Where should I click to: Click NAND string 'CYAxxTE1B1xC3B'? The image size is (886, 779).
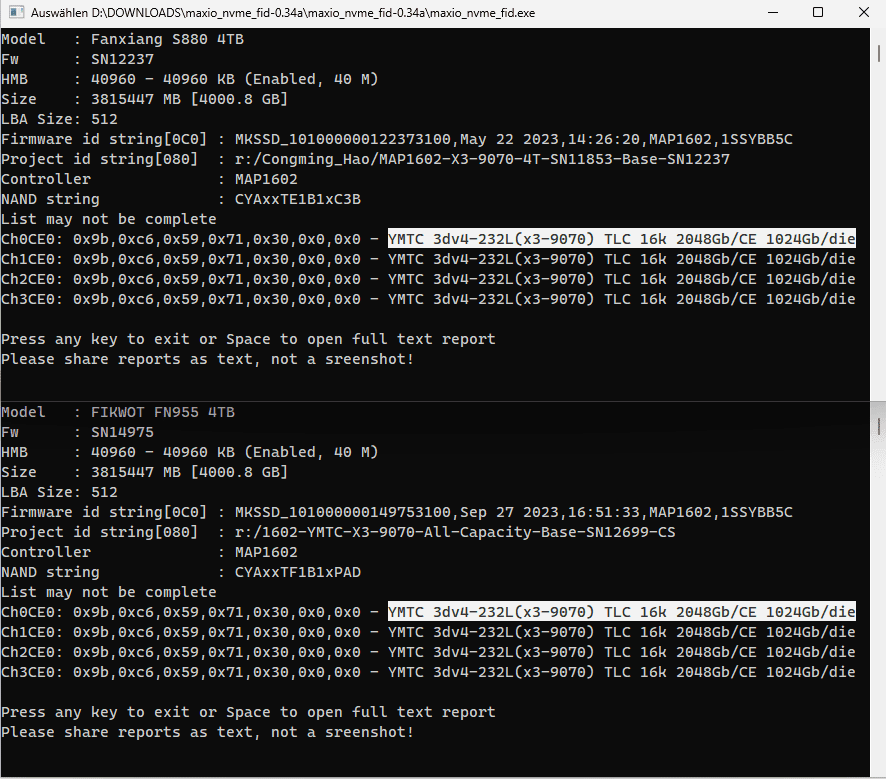[298, 199]
